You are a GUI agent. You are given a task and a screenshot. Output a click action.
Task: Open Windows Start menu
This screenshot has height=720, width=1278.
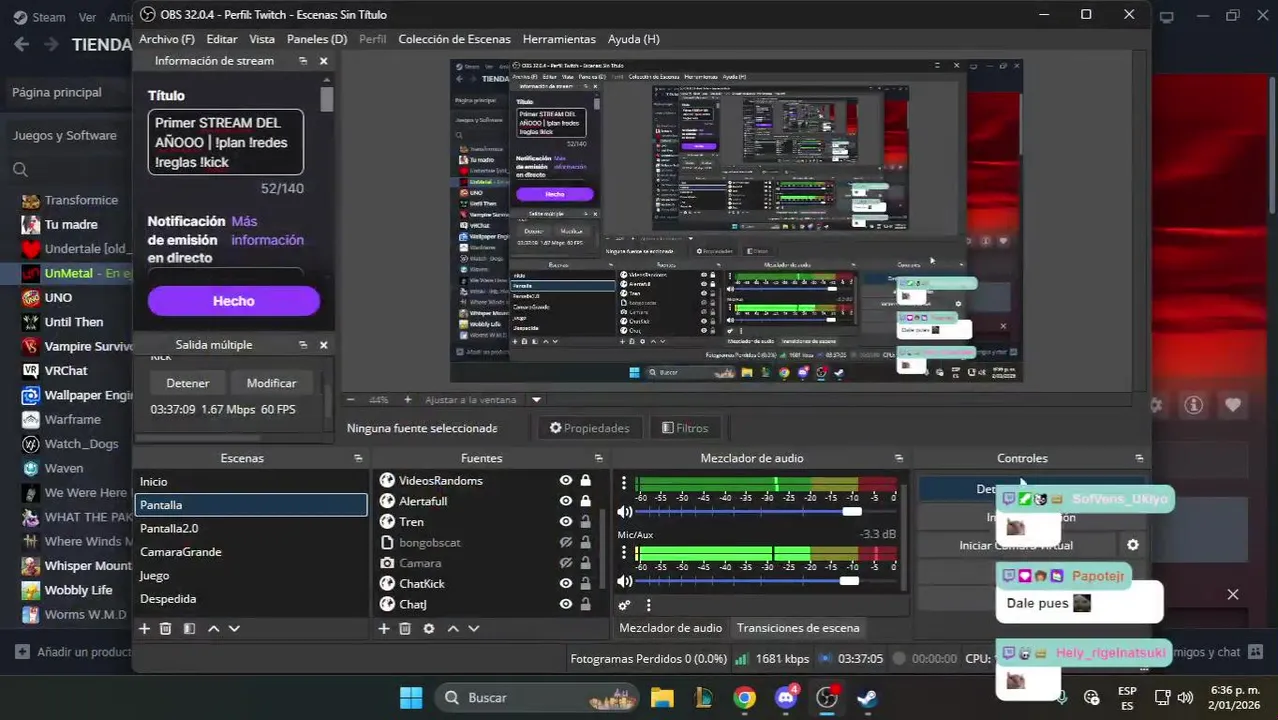(410, 698)
